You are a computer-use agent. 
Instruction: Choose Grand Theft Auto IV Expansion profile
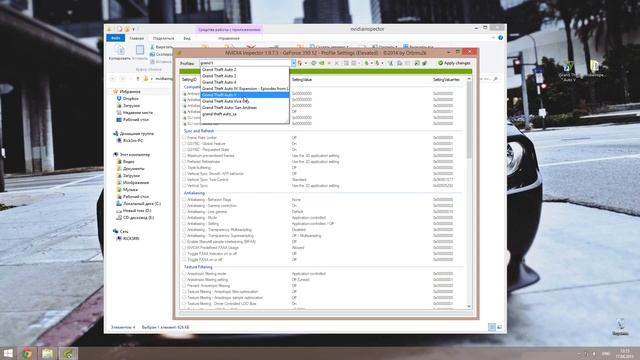point(245,89)
